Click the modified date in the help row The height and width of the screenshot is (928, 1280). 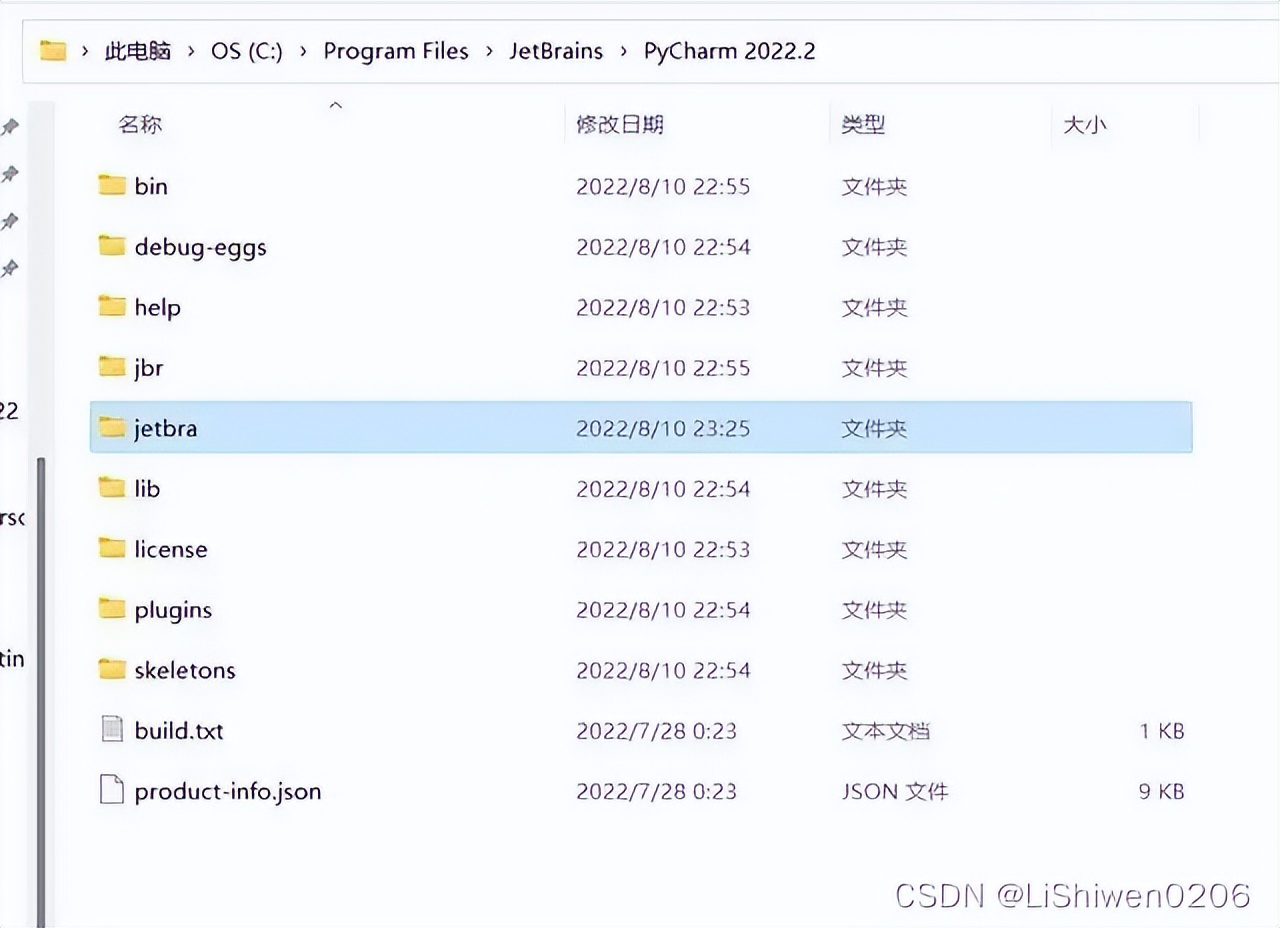click(663, 307)
